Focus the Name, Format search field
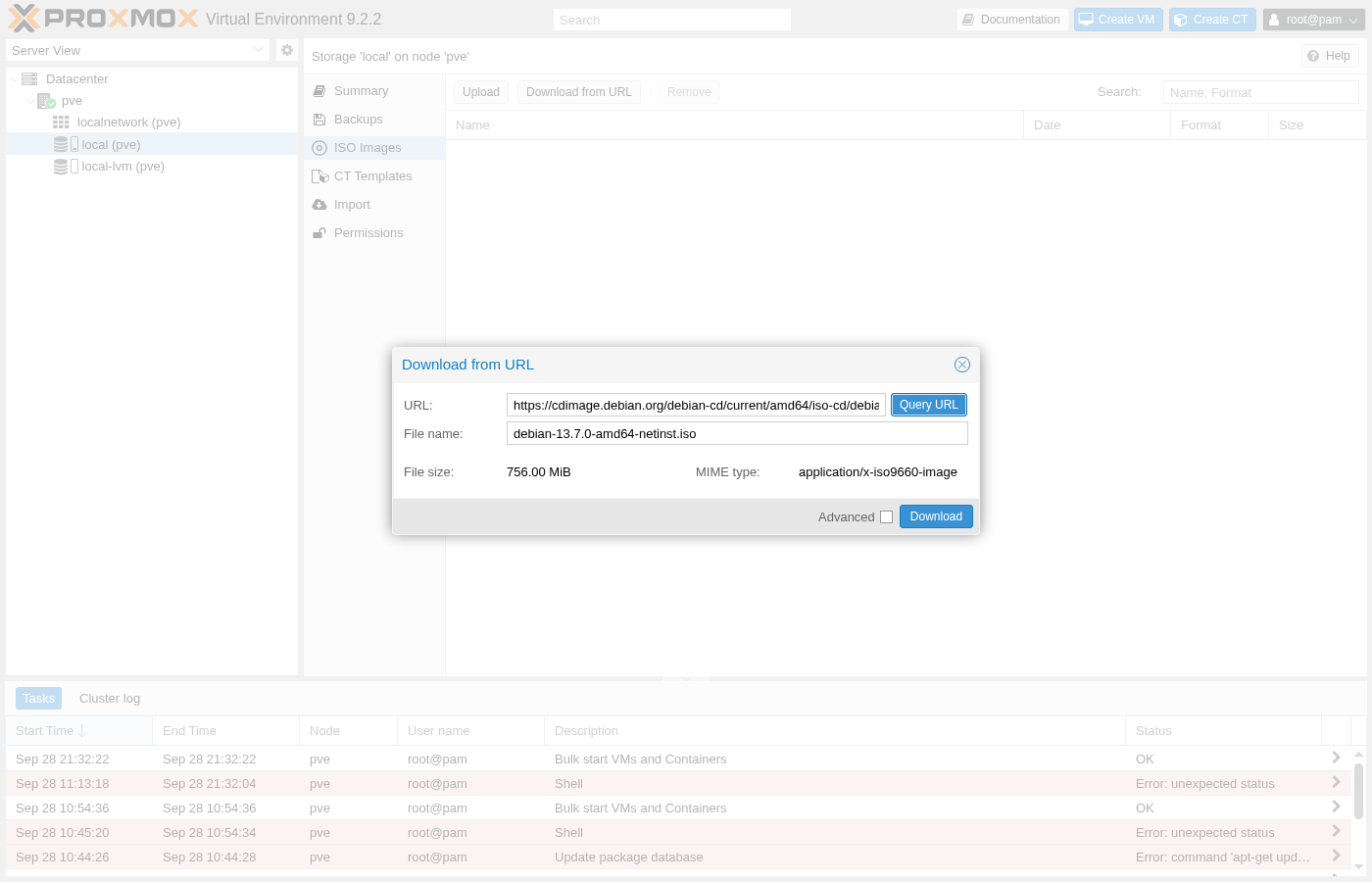 pyautogui.click(x=1260, y=92)
